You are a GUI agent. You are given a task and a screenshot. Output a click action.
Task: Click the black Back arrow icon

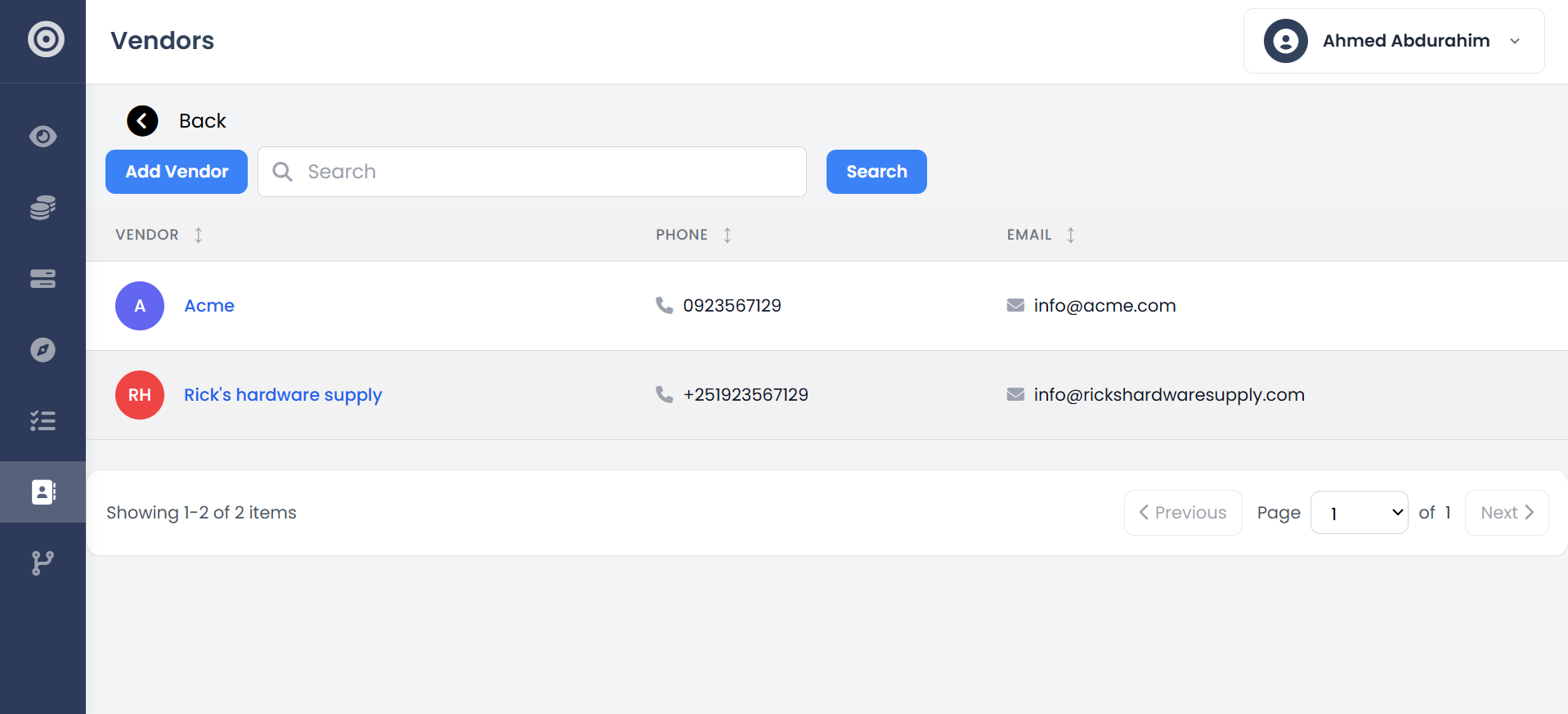point(142,121)
